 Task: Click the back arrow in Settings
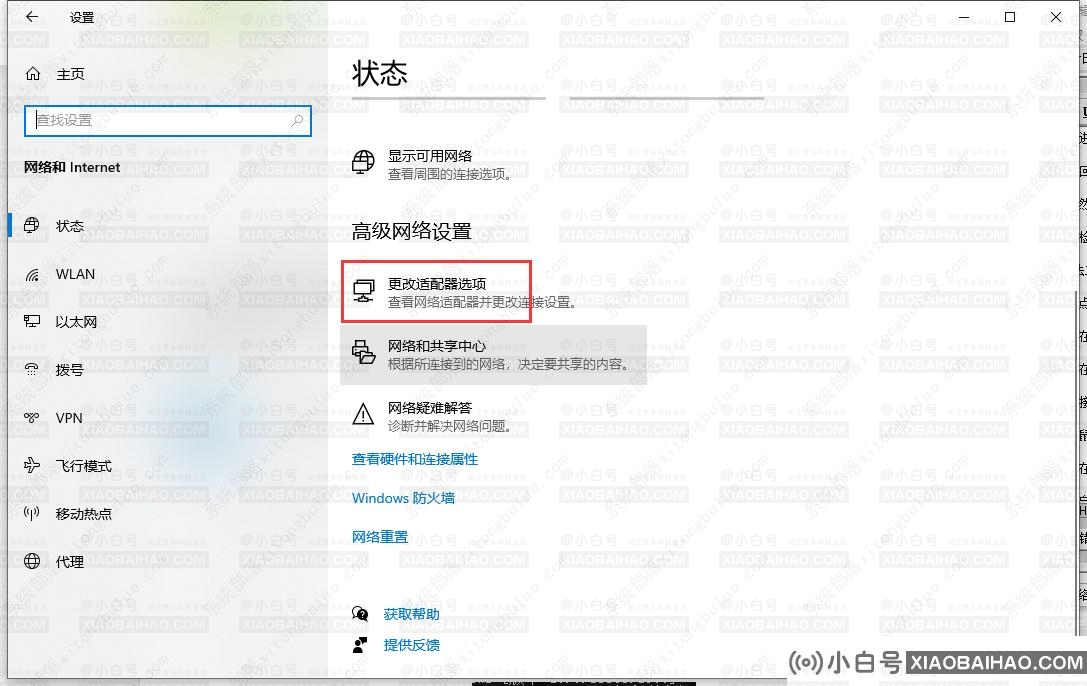(32, 17)
